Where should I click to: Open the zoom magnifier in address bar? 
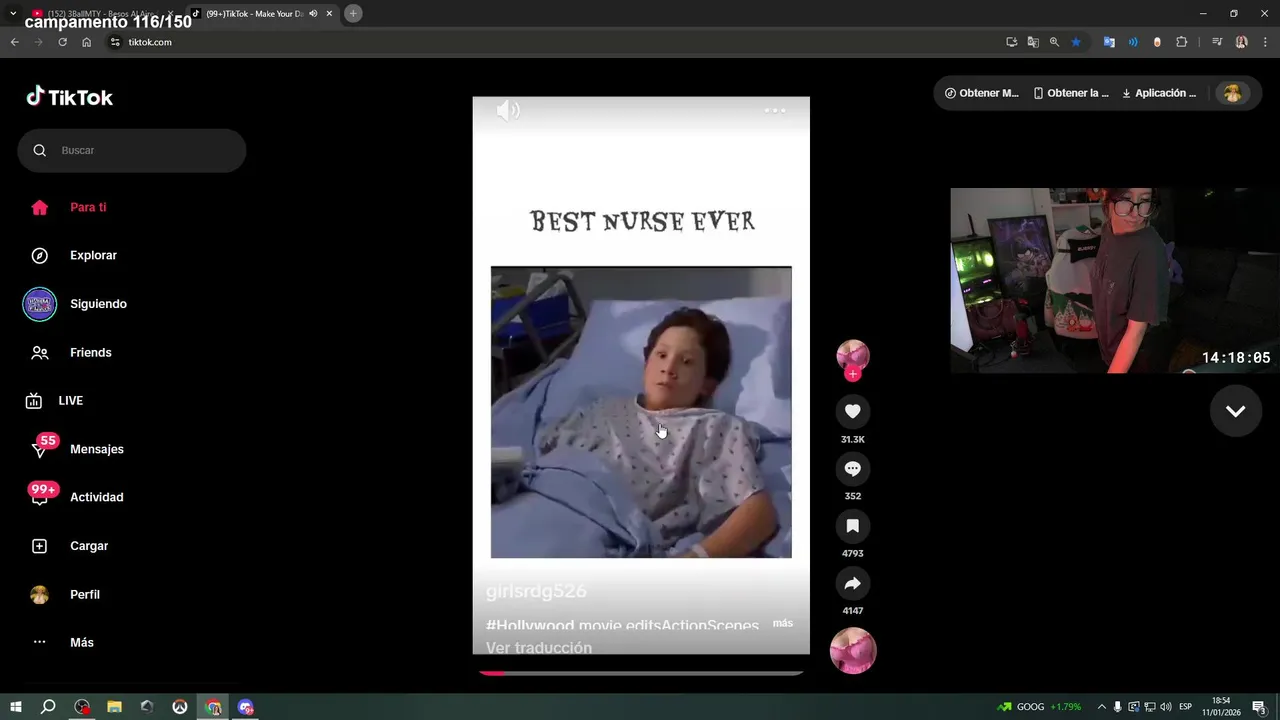tap(1054, 42)
